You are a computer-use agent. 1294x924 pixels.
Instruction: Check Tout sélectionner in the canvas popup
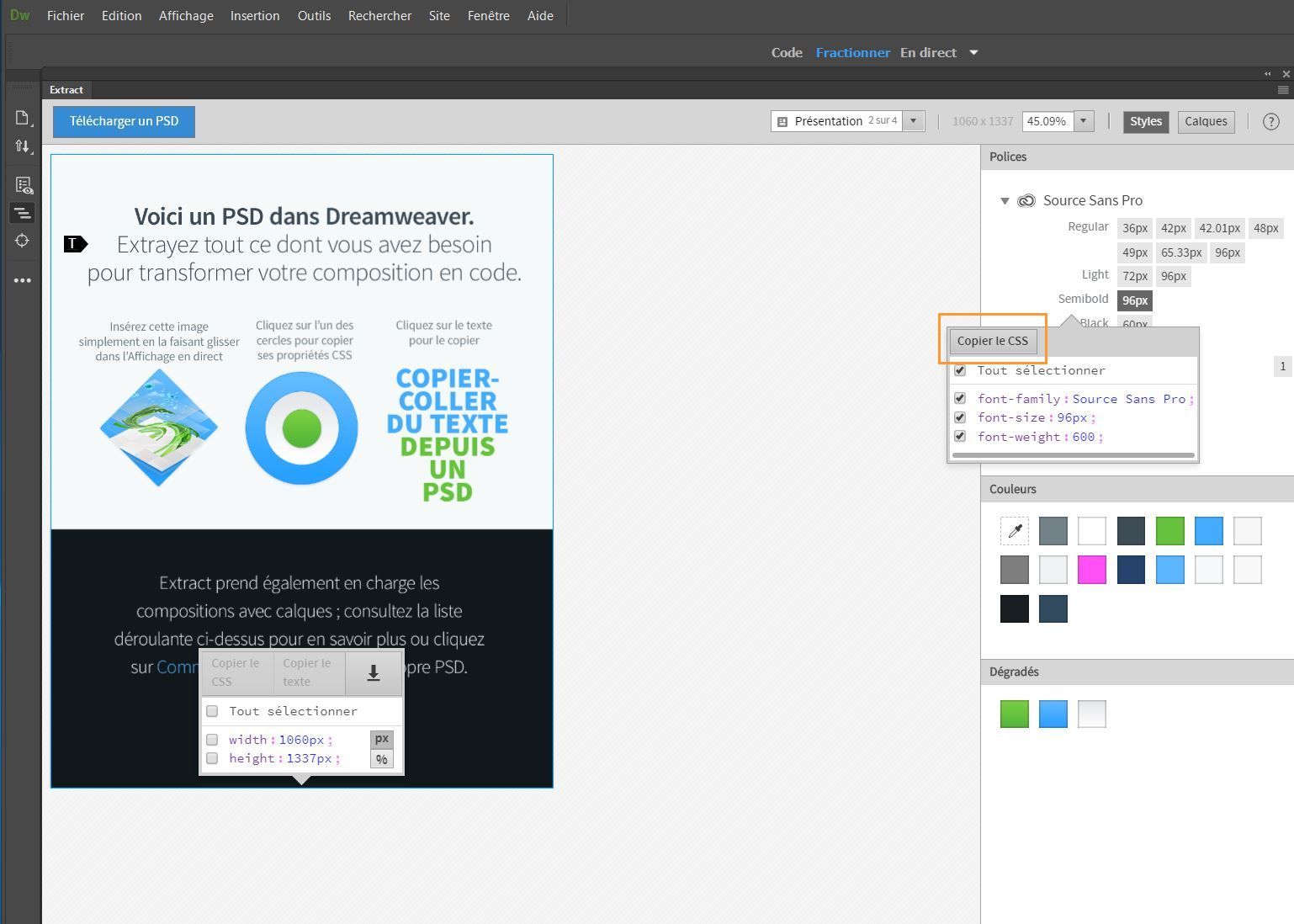pos(212,711)
